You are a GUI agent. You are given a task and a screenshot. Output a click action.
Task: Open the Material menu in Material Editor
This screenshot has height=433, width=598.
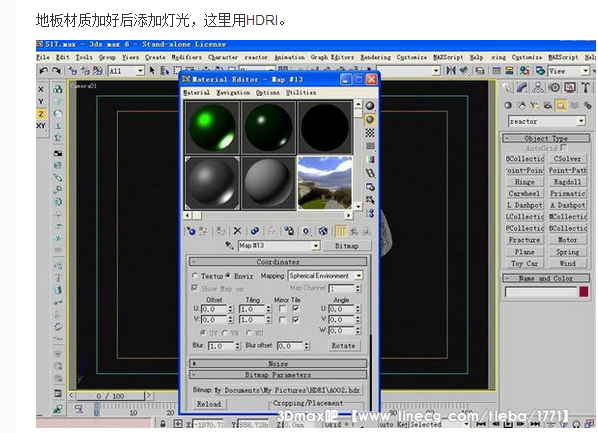pos(196,92)
